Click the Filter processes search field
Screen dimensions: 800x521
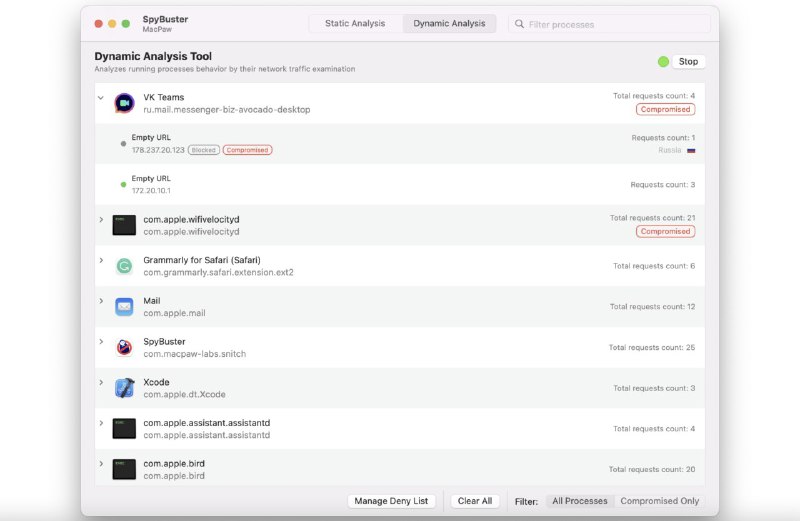click(x=610, y=23)
